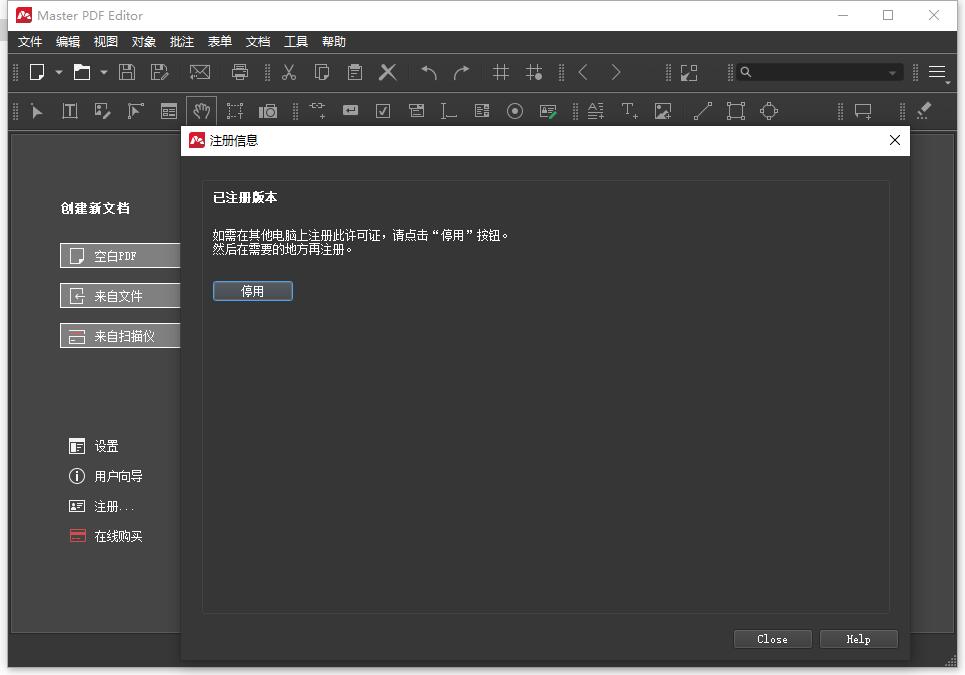Select the line drawing tool

[703, 111]
